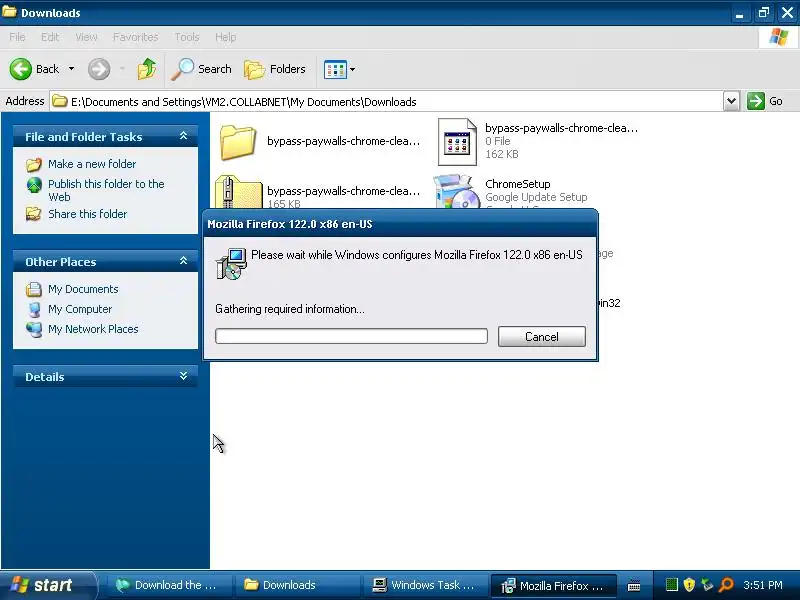Click the orange magnifier tray icon
This screenshot has height=600, width=800.
[726, 585]
